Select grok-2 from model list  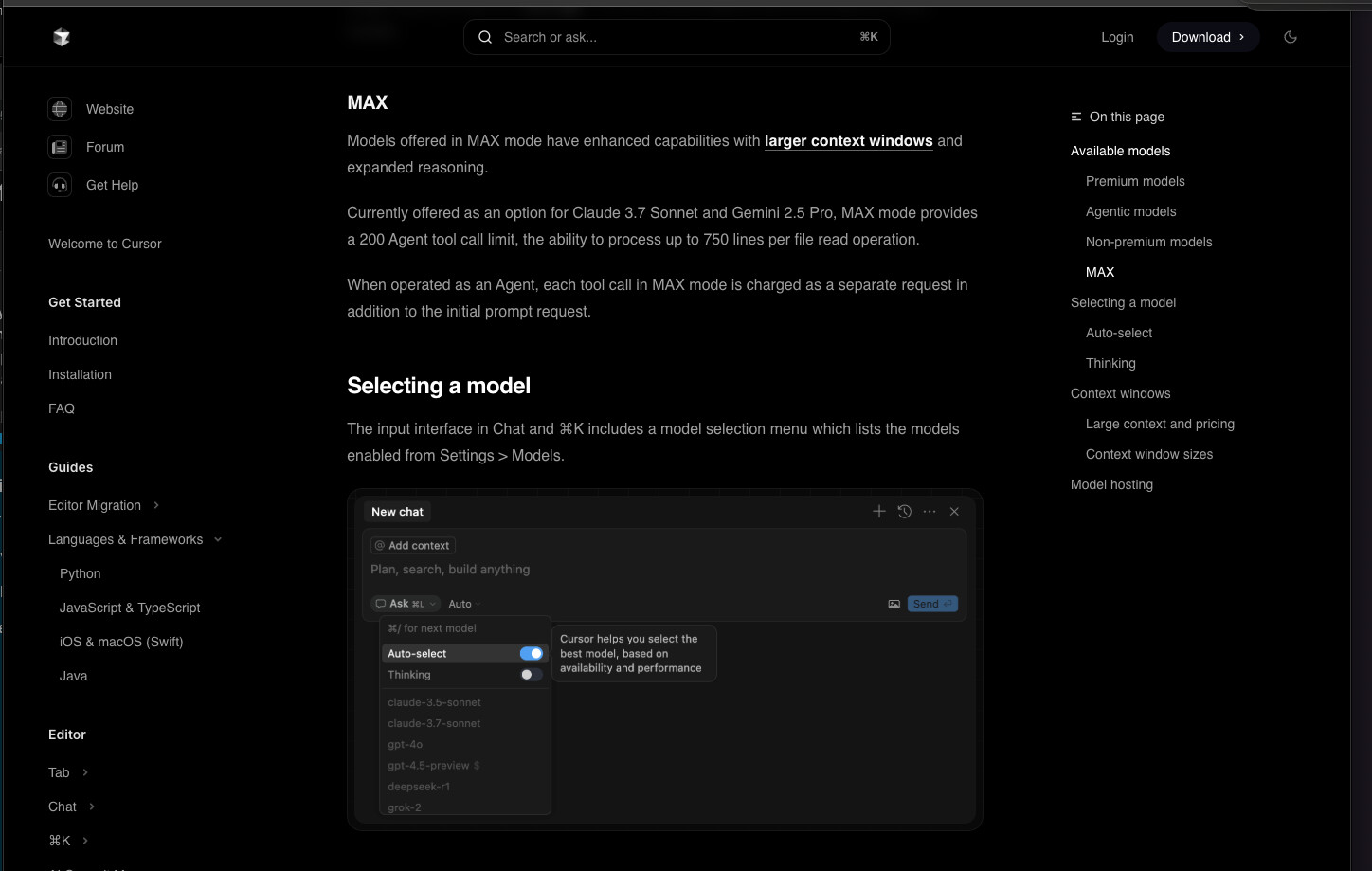[405, 807]
